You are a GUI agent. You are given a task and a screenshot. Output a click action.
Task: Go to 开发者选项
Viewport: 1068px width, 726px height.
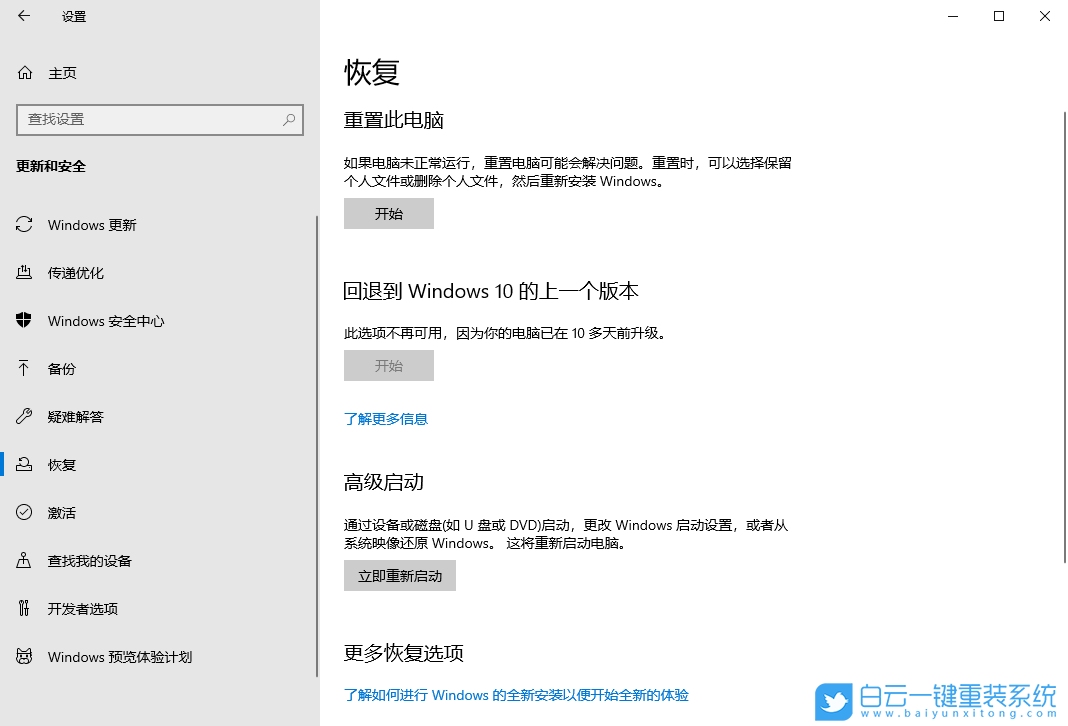[85, 608]
